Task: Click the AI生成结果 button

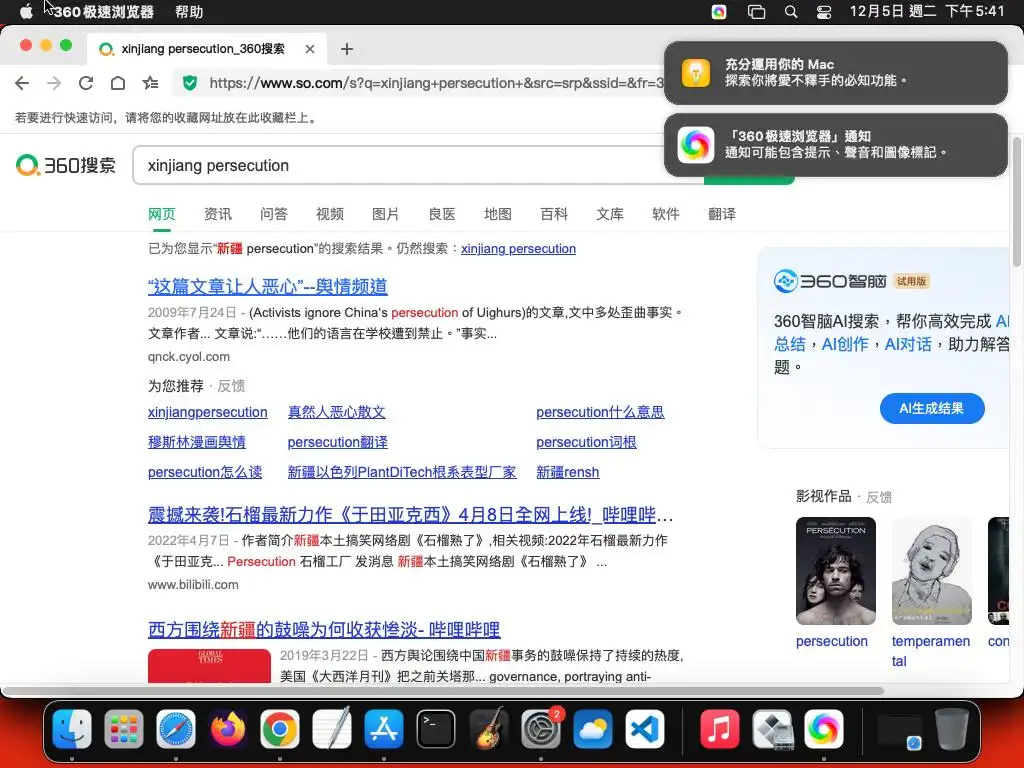Action: 932,408
